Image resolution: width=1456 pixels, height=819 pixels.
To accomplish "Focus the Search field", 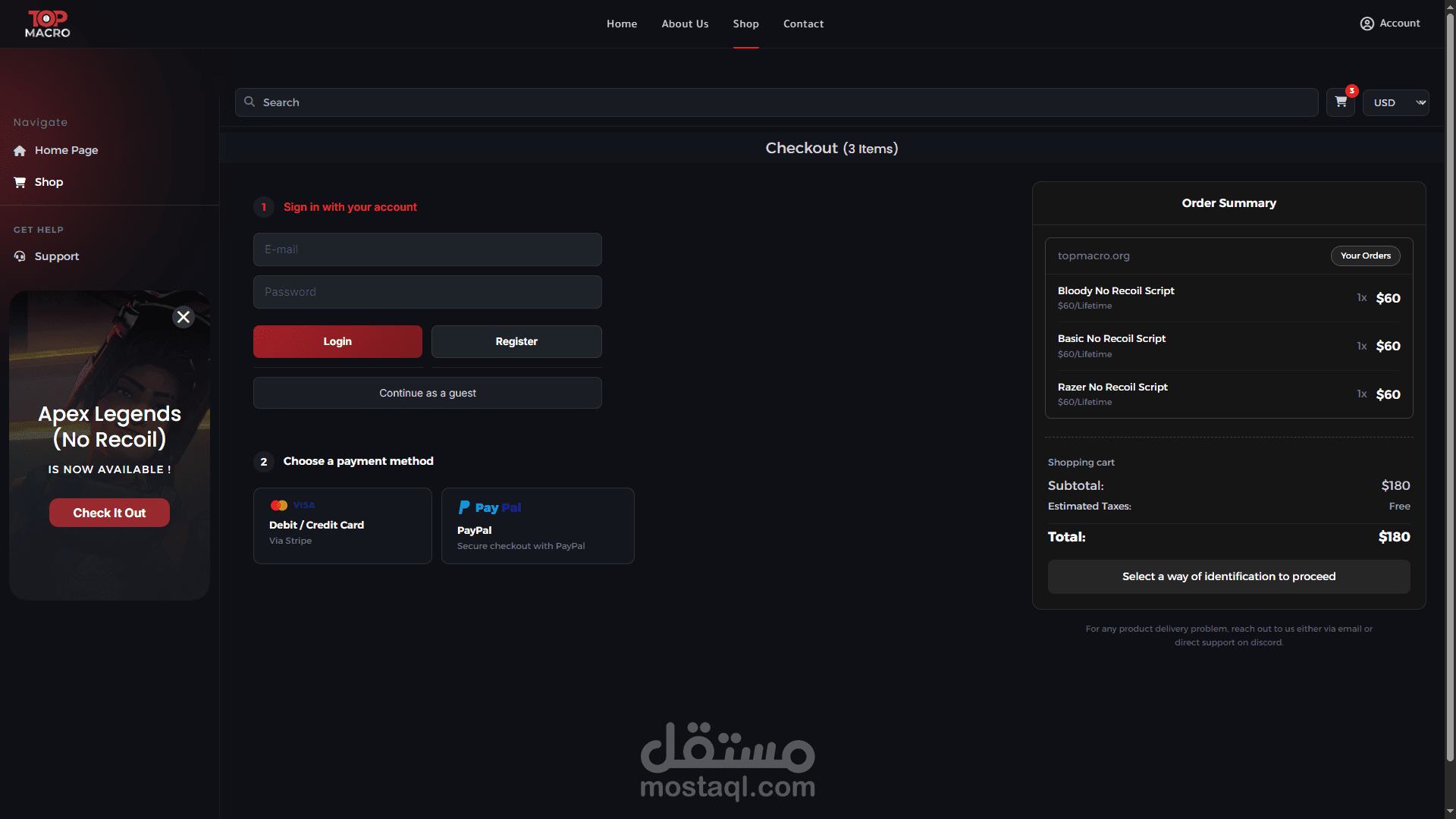I will coord(777,102).
